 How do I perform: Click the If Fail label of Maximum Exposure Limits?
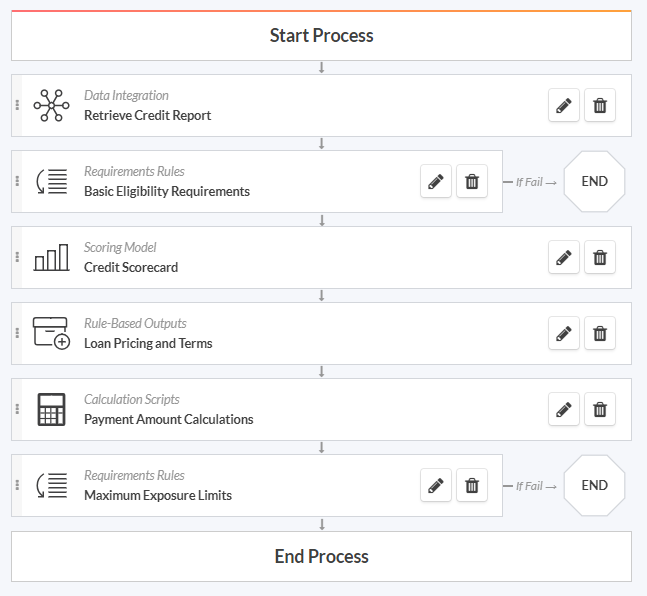[529, 486]
